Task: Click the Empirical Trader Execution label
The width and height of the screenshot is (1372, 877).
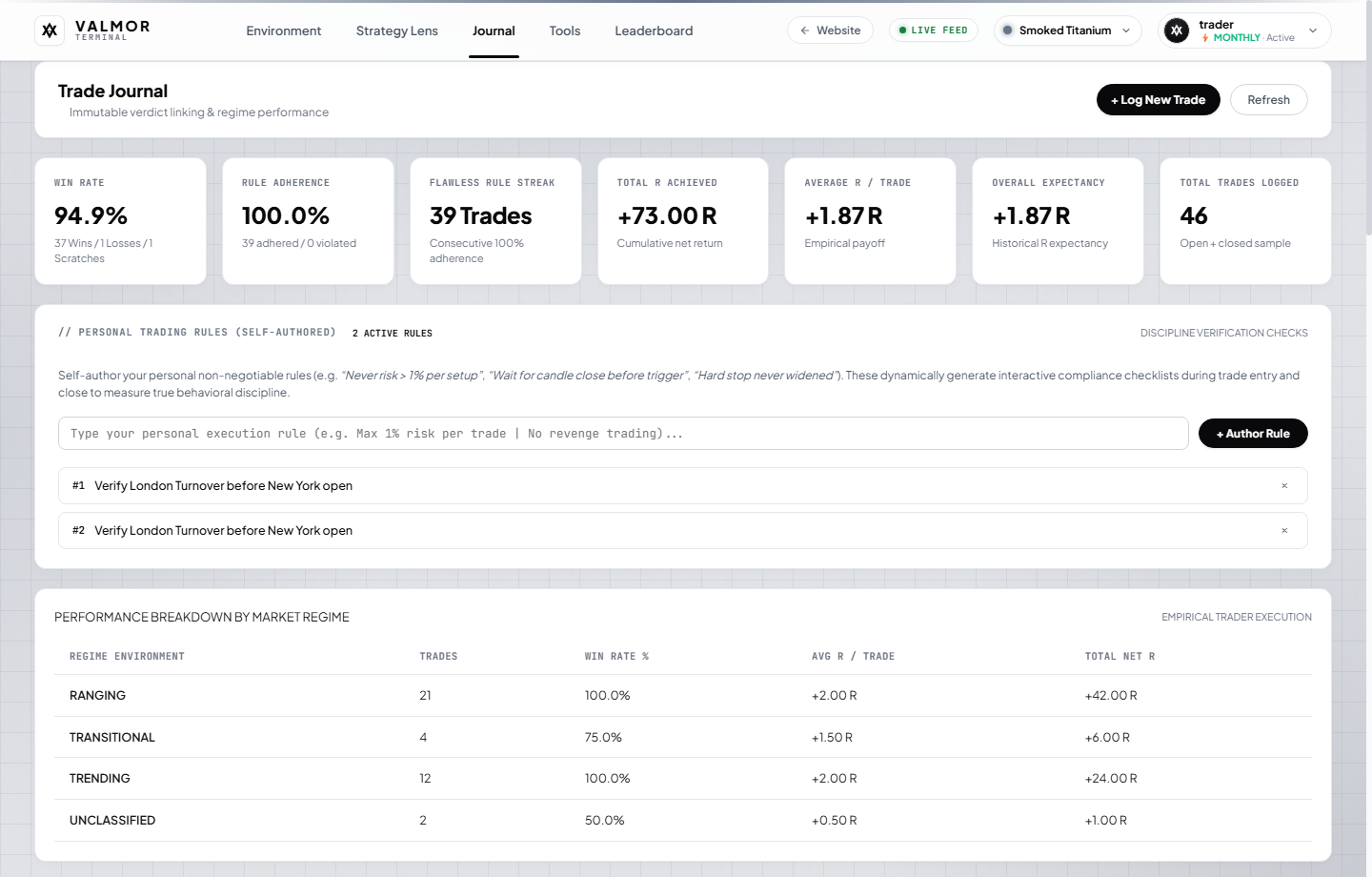Action: point(1237,618)
